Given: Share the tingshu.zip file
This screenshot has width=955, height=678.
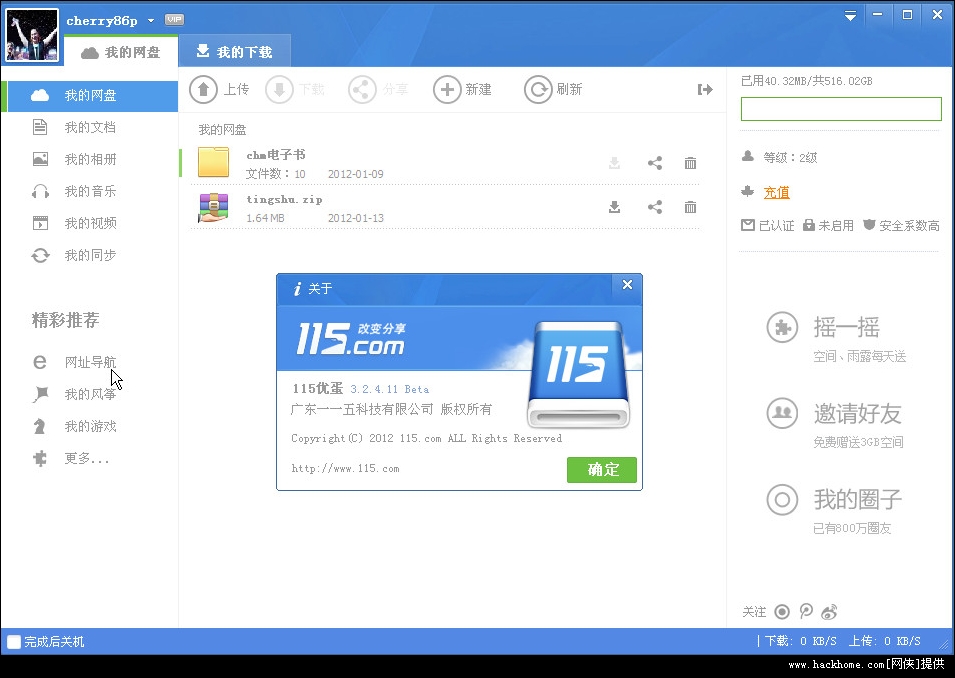Looking at the screenshot, I should point(655,207).
